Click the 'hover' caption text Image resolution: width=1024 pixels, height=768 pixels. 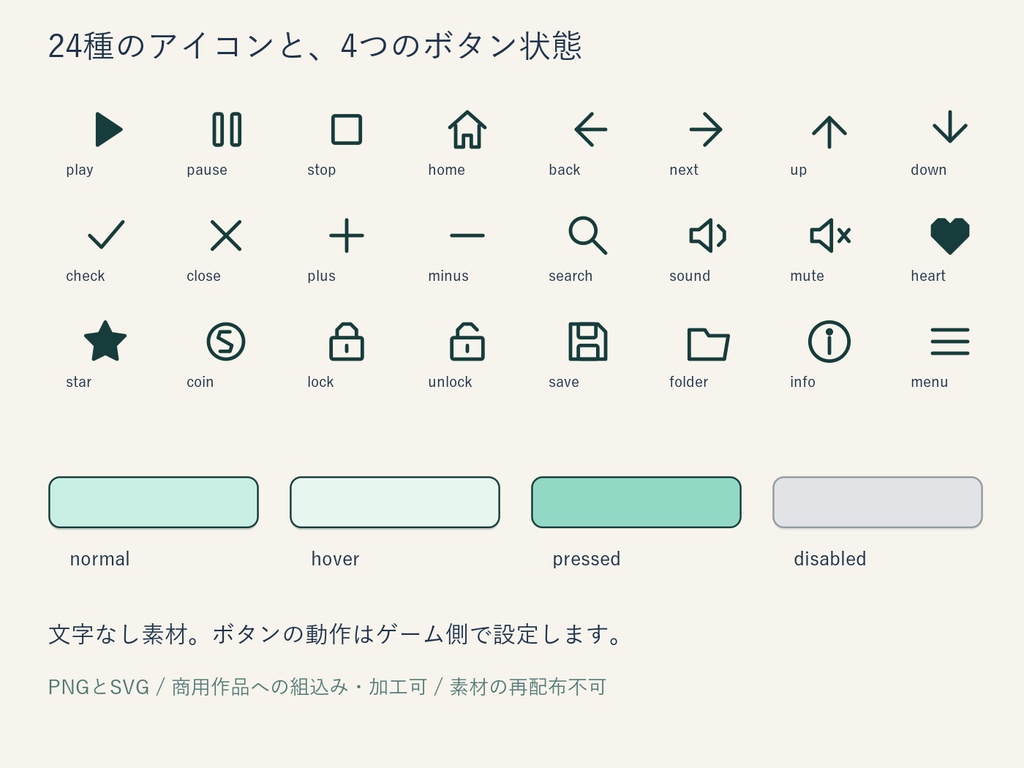point(335,559)
